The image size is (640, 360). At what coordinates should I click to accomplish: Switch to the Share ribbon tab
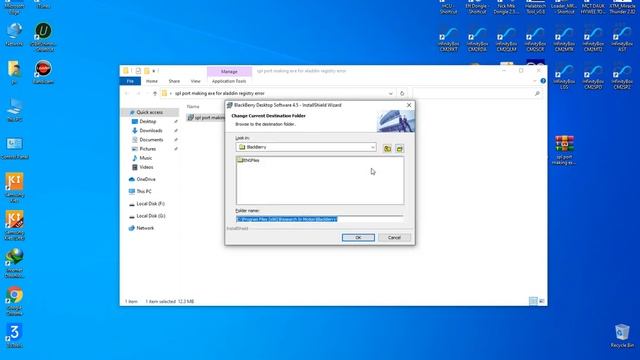pyautogui.click(x=174, y=81)
